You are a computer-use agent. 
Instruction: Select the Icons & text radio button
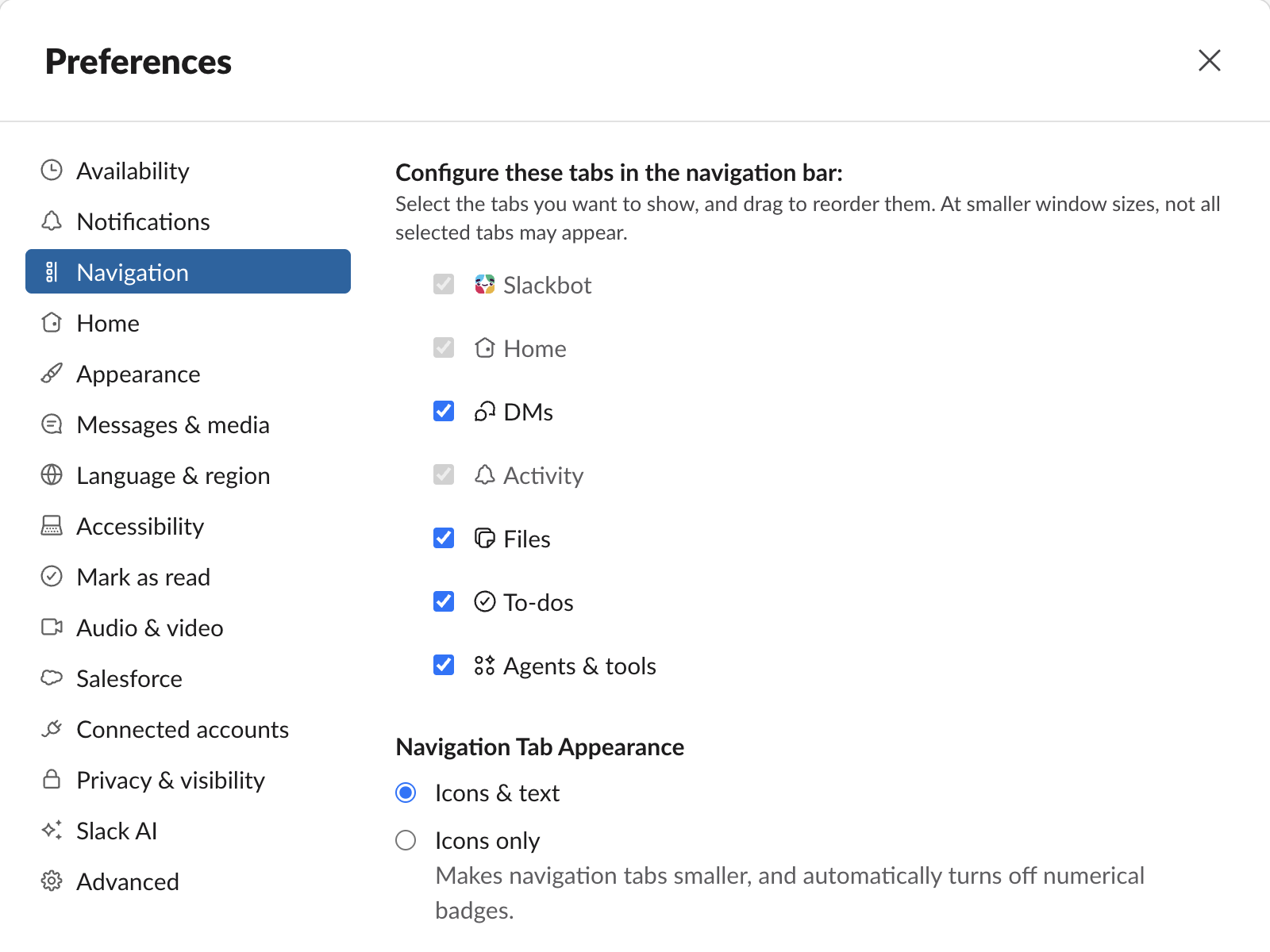click(x=406, y=793)
